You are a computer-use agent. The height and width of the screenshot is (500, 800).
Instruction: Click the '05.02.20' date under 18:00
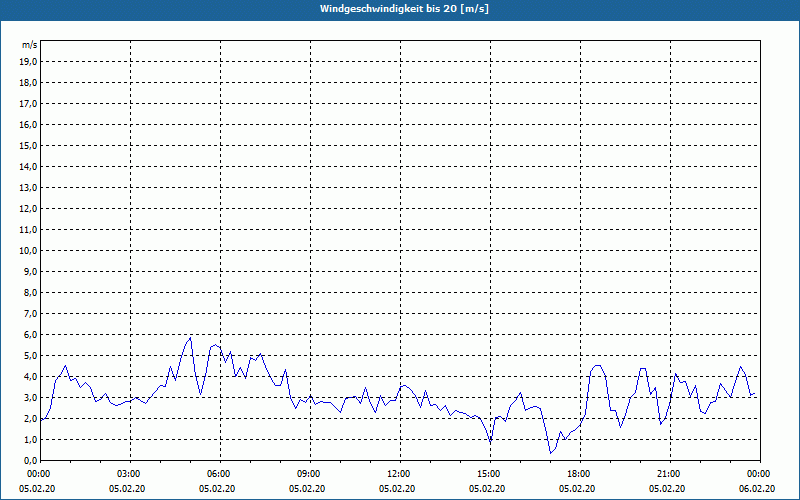click(577, 489)
